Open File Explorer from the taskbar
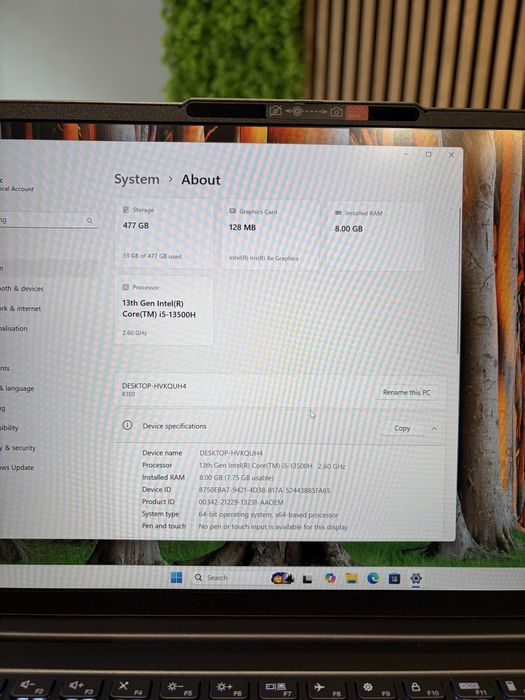This screenshot has width=525, height=700. [x=352, y=579]
